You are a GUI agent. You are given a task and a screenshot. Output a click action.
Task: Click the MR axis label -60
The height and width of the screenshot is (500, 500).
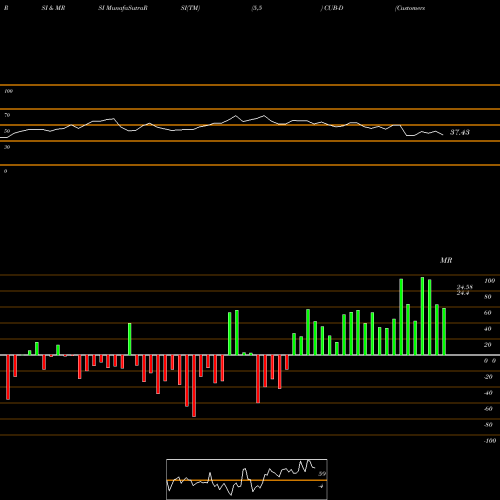[488, 409]
